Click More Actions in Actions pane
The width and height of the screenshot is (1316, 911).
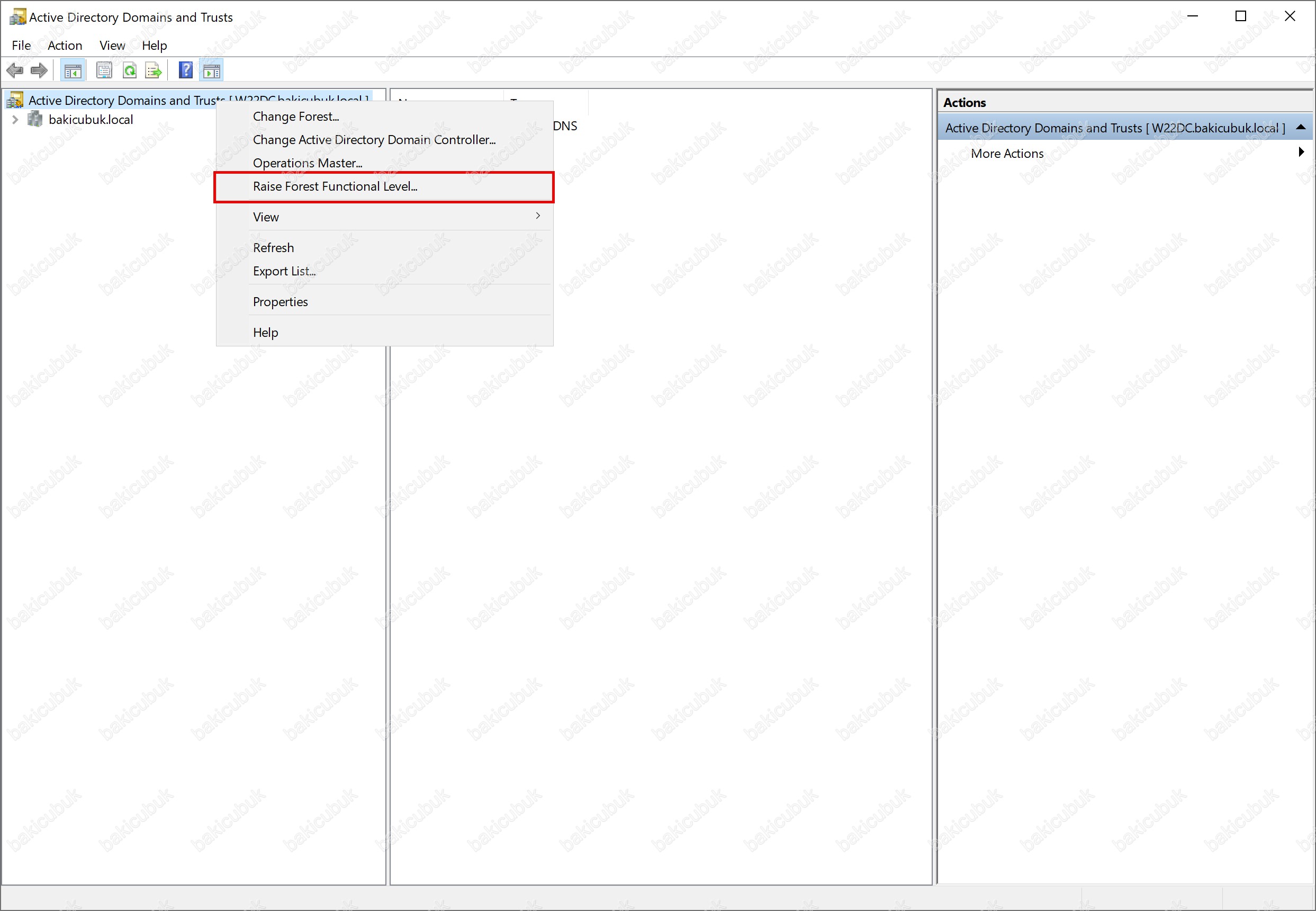coord(1007,154)
